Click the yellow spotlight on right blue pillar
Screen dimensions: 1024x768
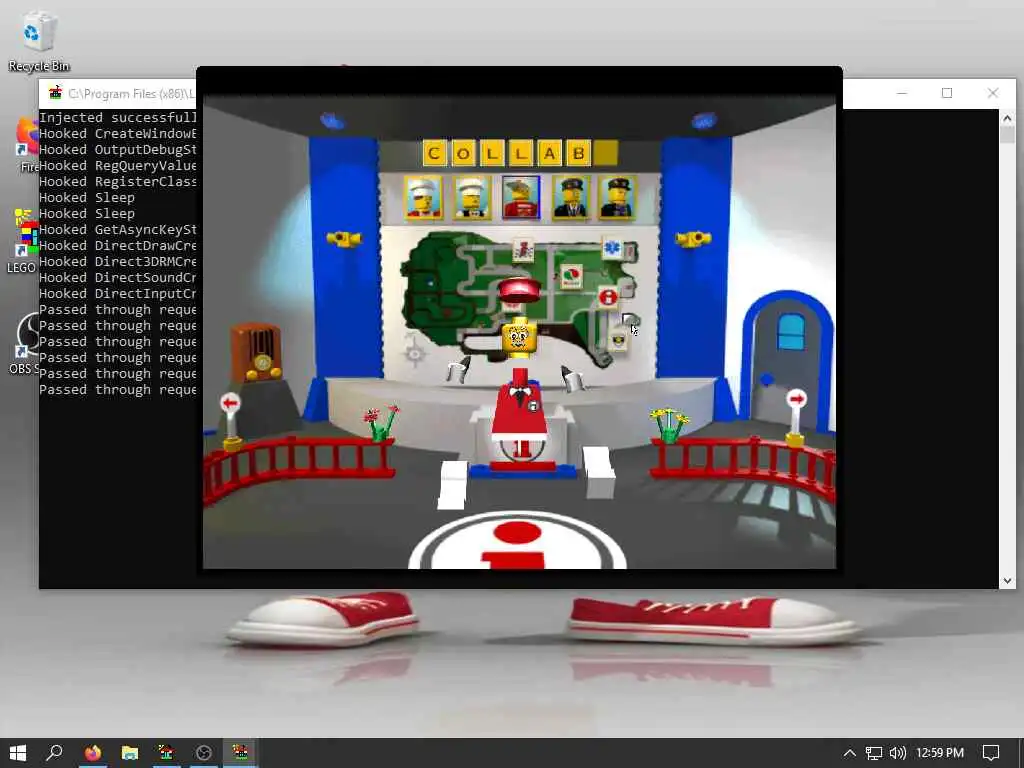[694, 239]
